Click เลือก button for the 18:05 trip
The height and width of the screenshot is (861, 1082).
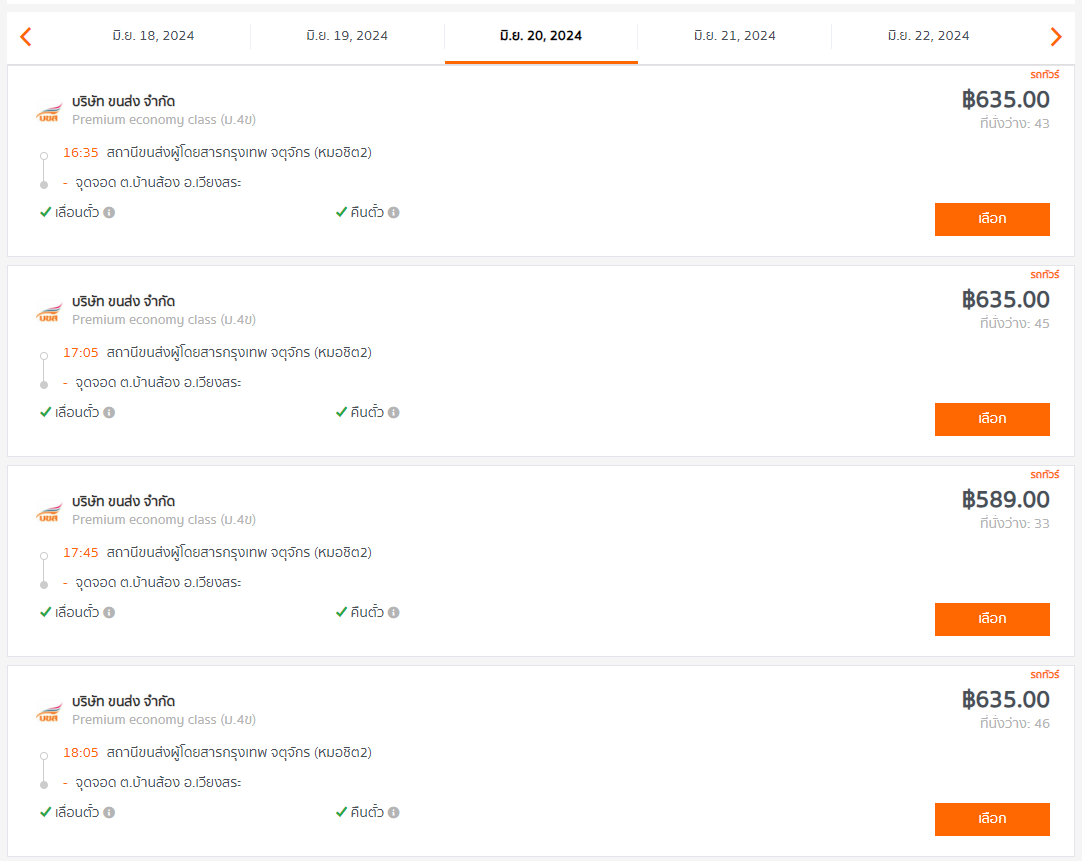[x=992, y=819]
